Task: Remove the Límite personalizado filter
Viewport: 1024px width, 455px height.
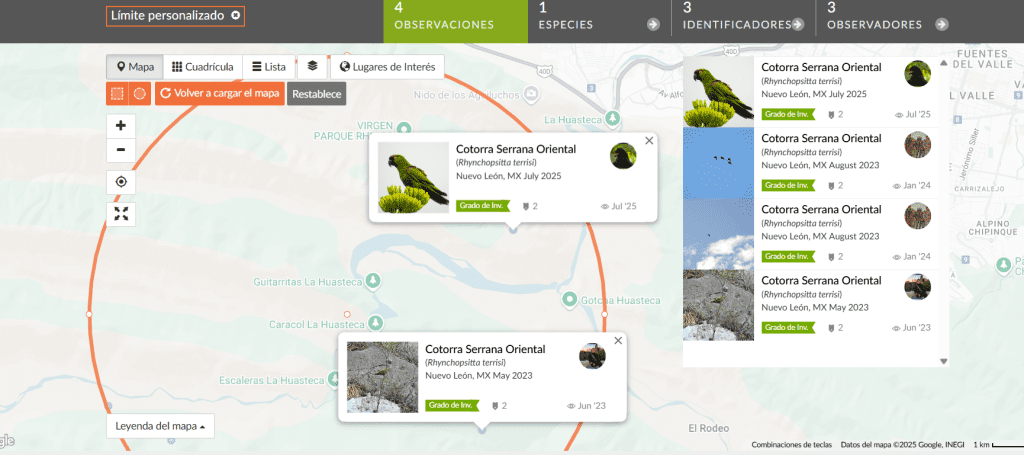Action: (x=235, y=16)
